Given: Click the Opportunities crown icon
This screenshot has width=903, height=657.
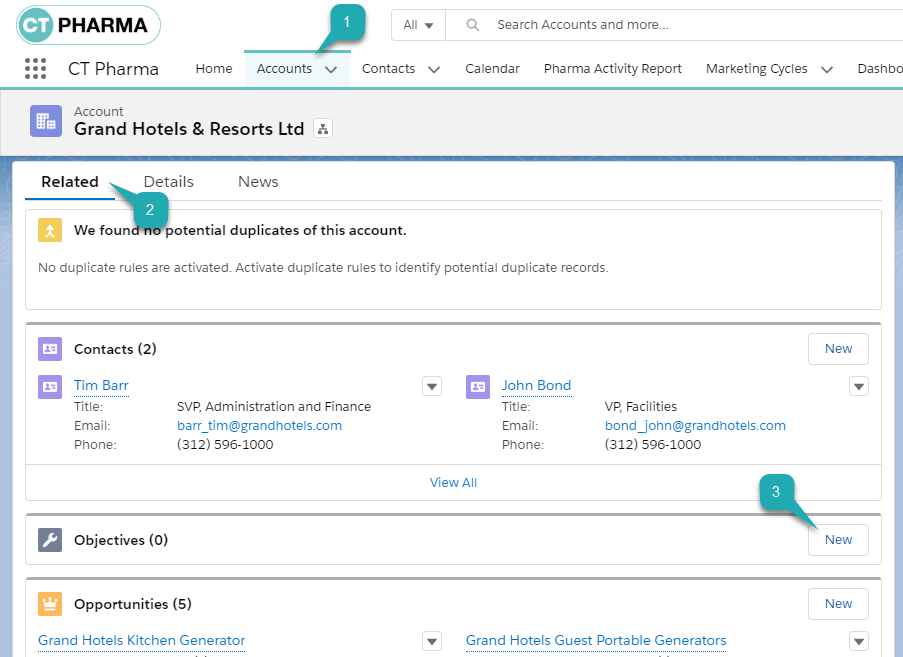Looking at the screenshot, I should (x=50, y=604).
